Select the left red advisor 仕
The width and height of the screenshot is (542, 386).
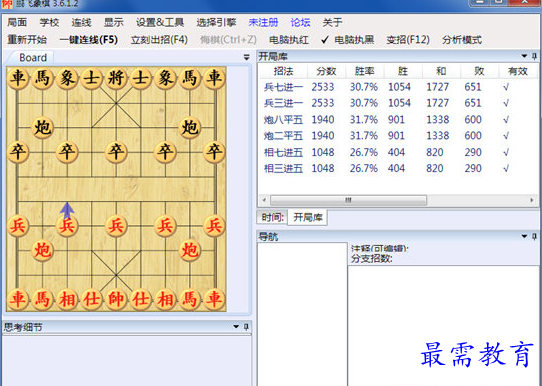click(x=92, y=299)
